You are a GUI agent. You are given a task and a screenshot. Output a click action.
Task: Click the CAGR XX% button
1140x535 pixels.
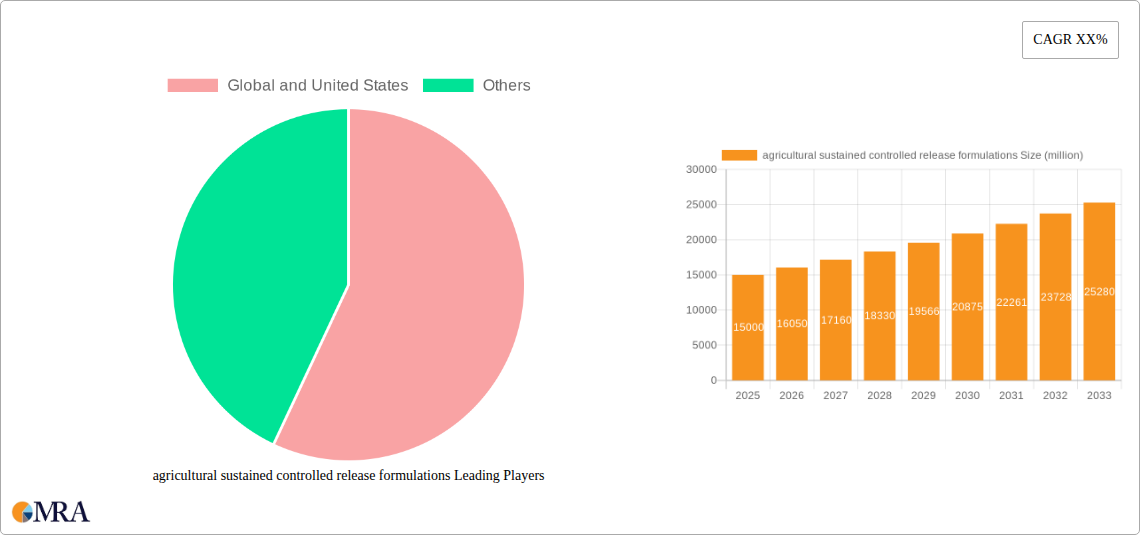pos(1069,40)
